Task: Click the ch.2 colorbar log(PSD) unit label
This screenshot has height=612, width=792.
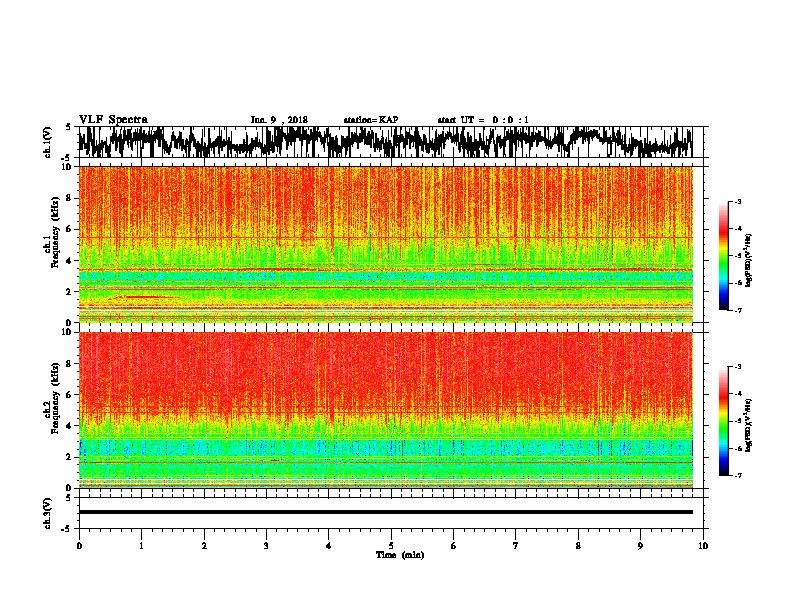Action: [749, 425]
